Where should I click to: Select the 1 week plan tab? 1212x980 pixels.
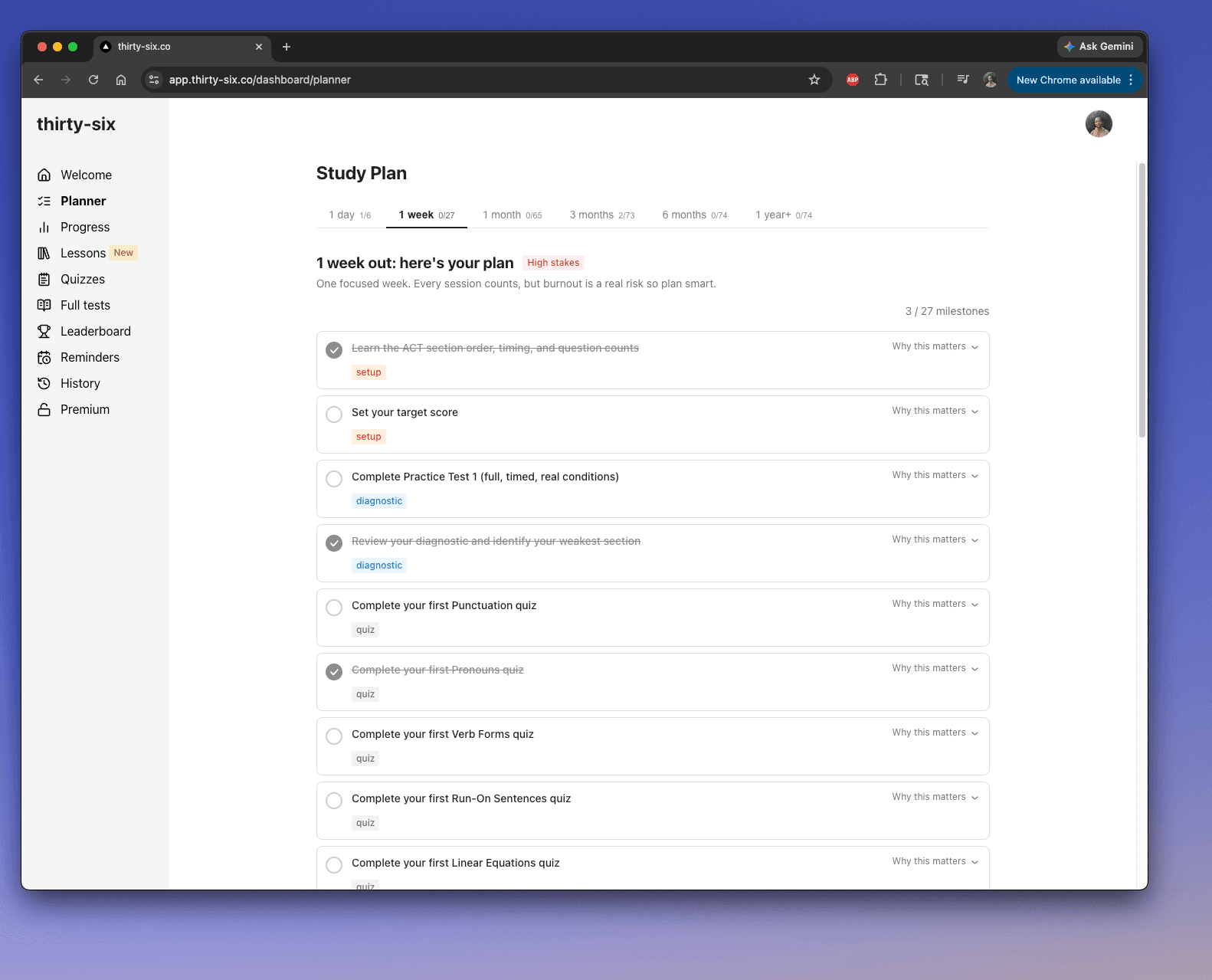coord(427,215)
